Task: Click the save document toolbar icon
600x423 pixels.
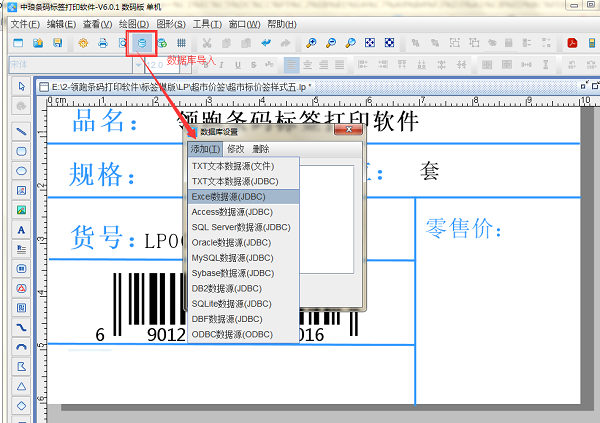Action: pos(58,43)
